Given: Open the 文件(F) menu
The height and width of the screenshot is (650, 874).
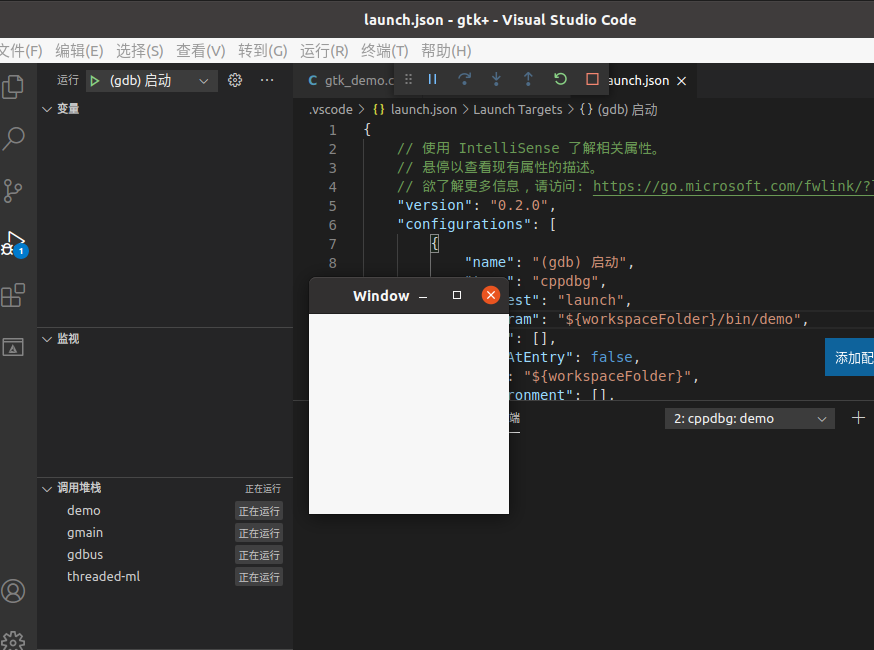Looking at the screenshot, I should pos(21,51).
